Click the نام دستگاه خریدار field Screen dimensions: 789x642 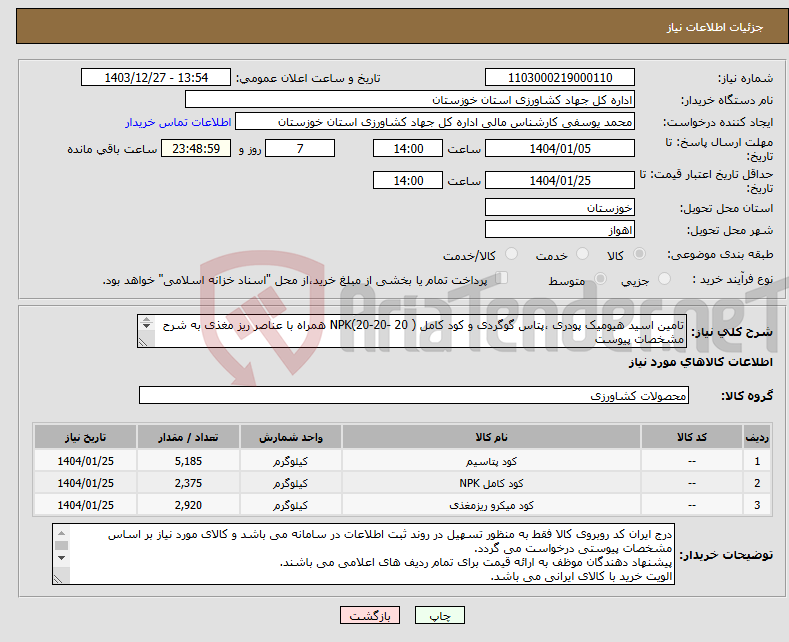[x=410, y=100]
